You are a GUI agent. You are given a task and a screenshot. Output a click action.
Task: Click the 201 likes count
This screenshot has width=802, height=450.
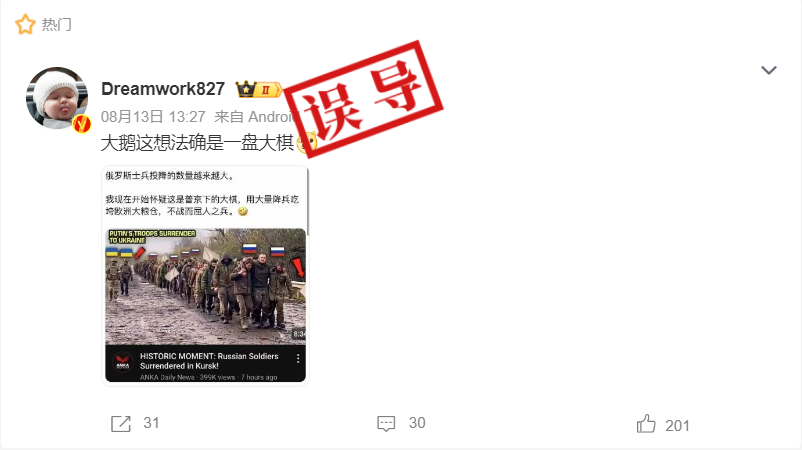coord(677,425)
